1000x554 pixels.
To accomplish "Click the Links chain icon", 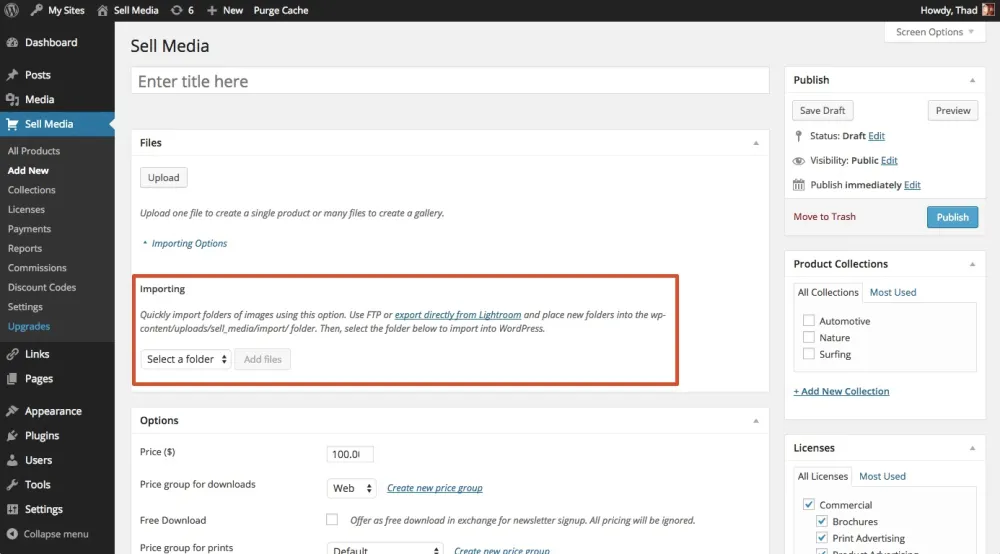I will point(12,354).
